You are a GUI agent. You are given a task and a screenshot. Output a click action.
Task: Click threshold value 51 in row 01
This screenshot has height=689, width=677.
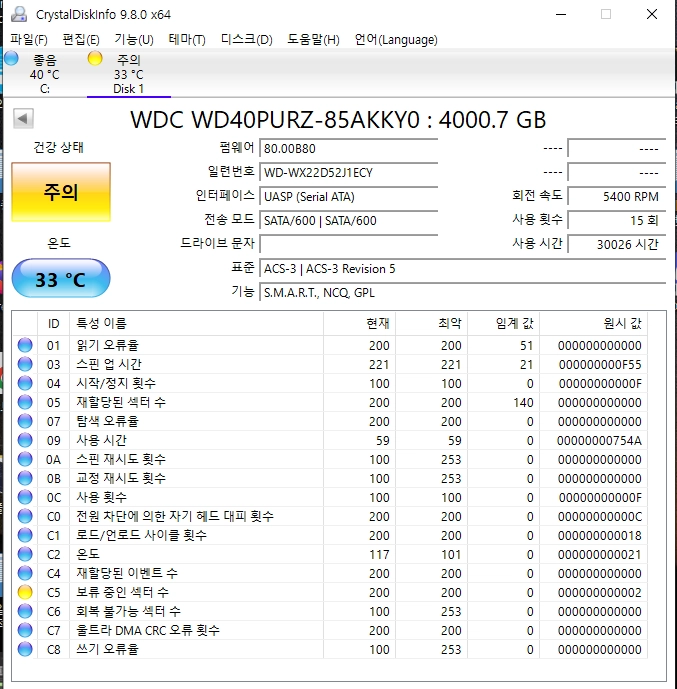tap(526, 346)
